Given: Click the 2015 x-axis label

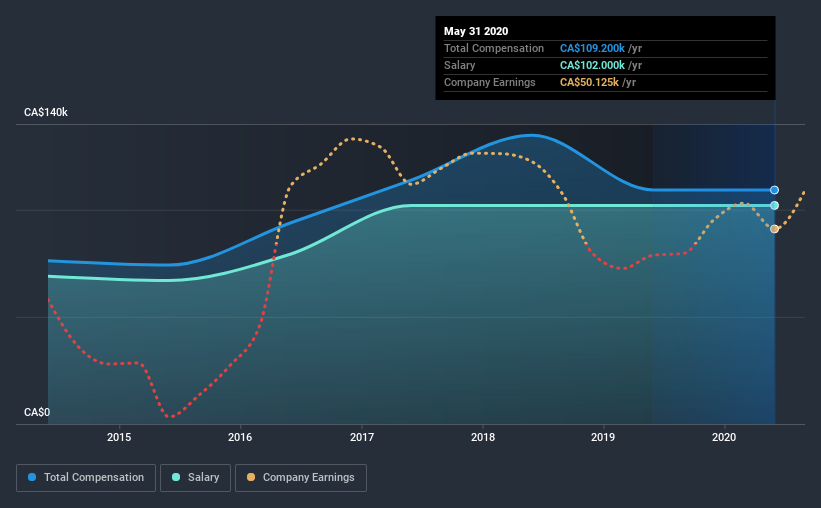Looking at the screenshot, I should point(119,437).
